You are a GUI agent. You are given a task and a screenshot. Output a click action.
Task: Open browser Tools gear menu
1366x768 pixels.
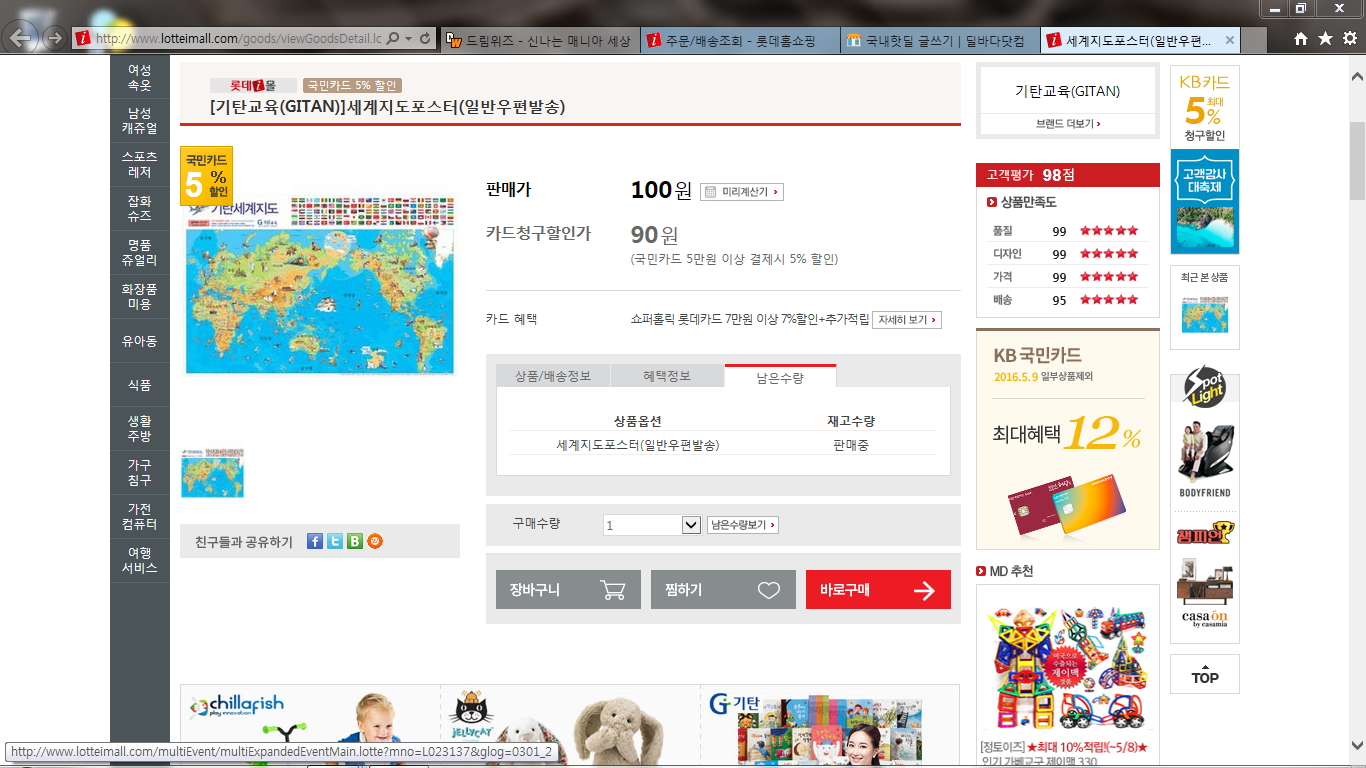(x=1349, y=39)
